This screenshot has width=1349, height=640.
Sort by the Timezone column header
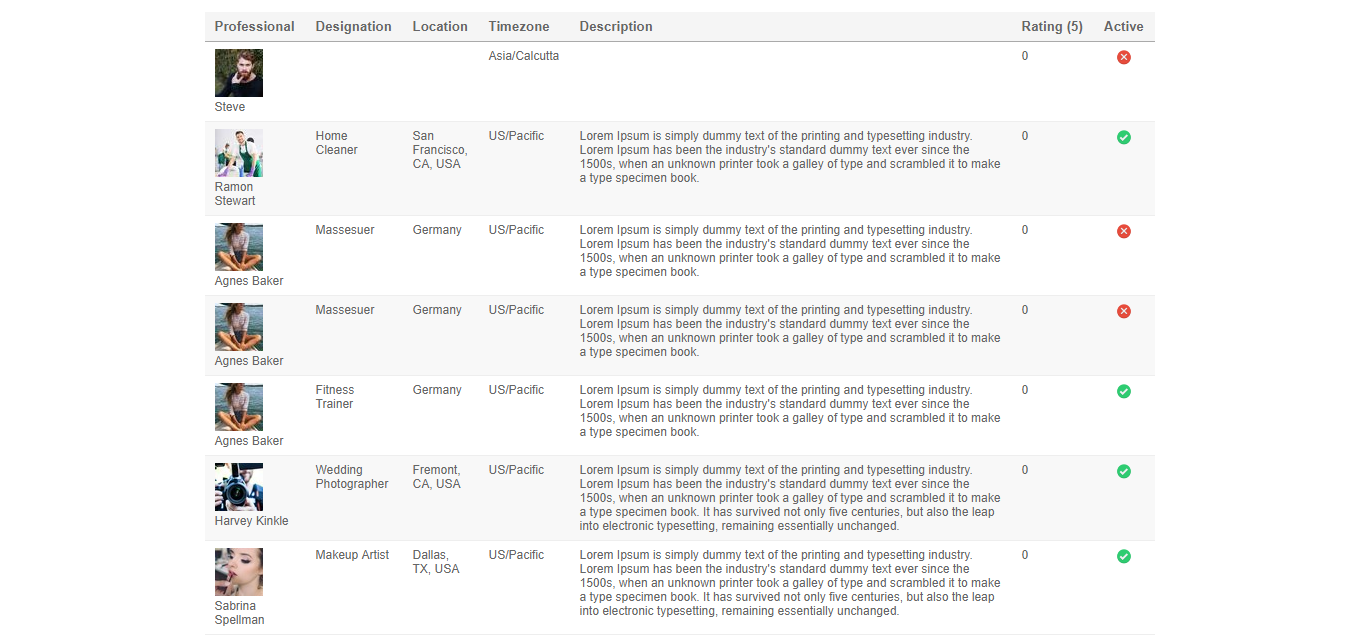pos(518,27)
